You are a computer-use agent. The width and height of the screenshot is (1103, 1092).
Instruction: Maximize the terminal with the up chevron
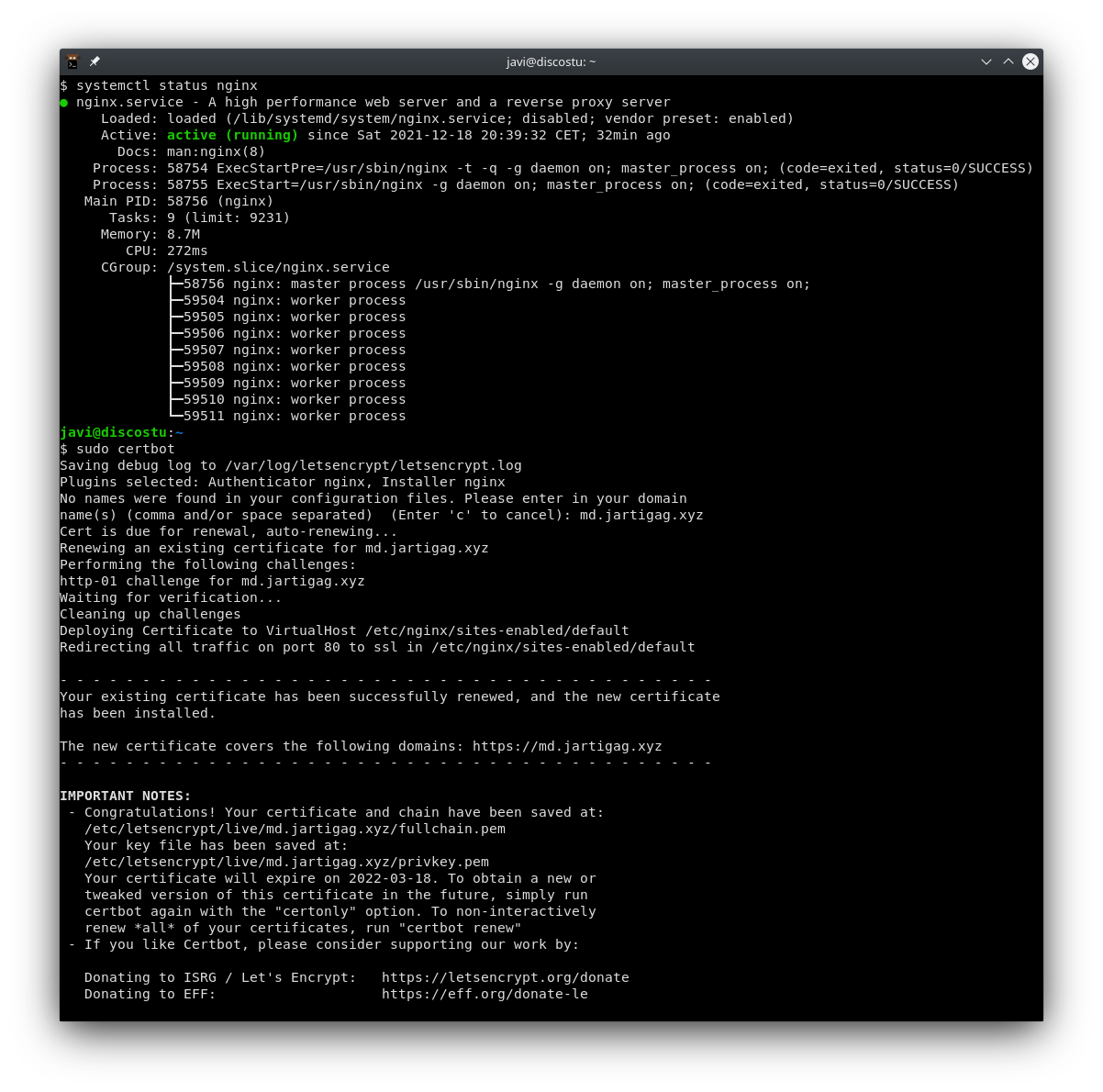(x=1008, y=61)
